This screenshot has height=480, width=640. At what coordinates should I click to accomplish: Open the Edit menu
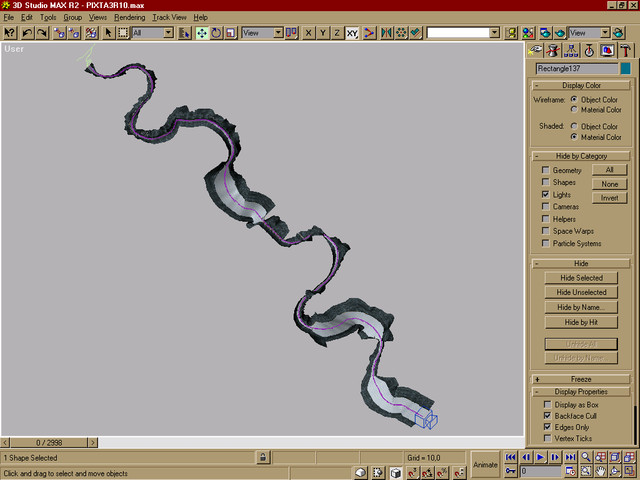coord(27,18)
